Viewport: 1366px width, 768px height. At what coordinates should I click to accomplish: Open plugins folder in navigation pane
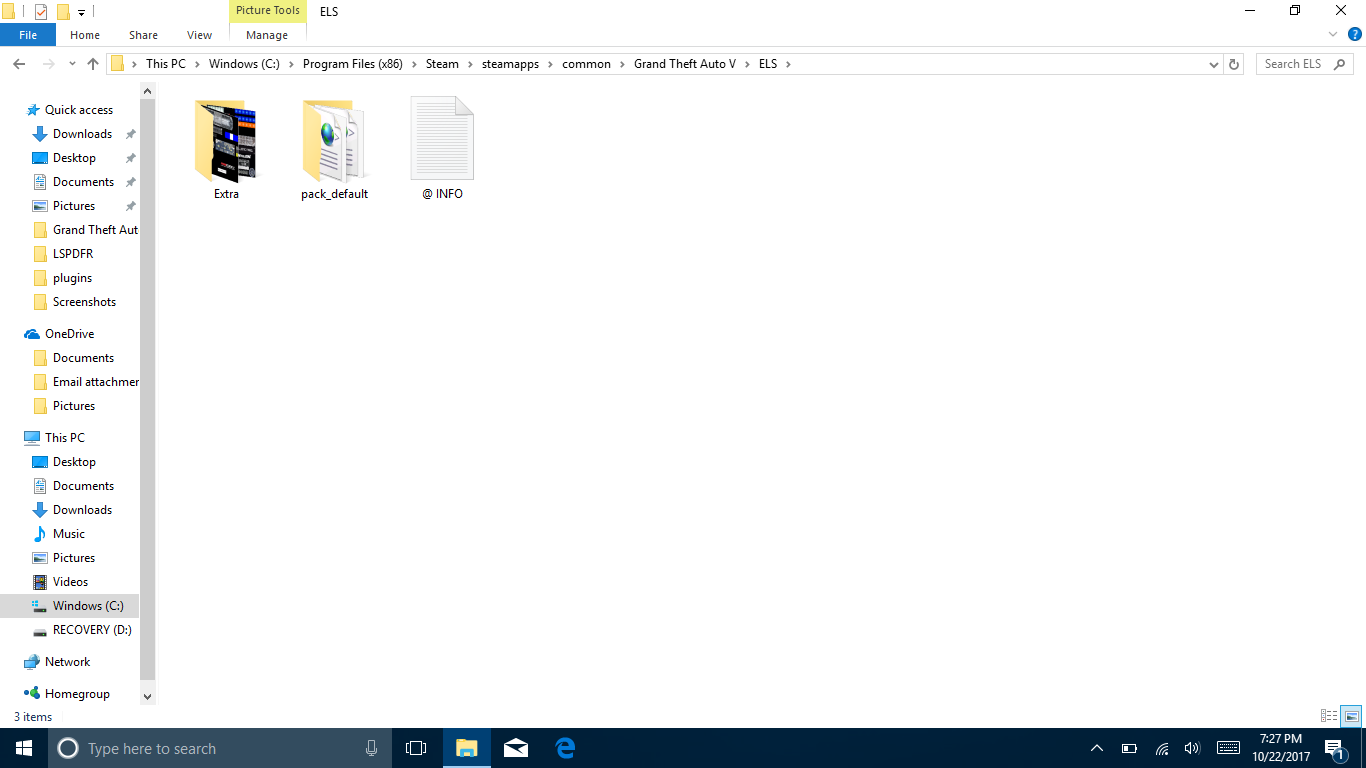click(x=72, y=278)
